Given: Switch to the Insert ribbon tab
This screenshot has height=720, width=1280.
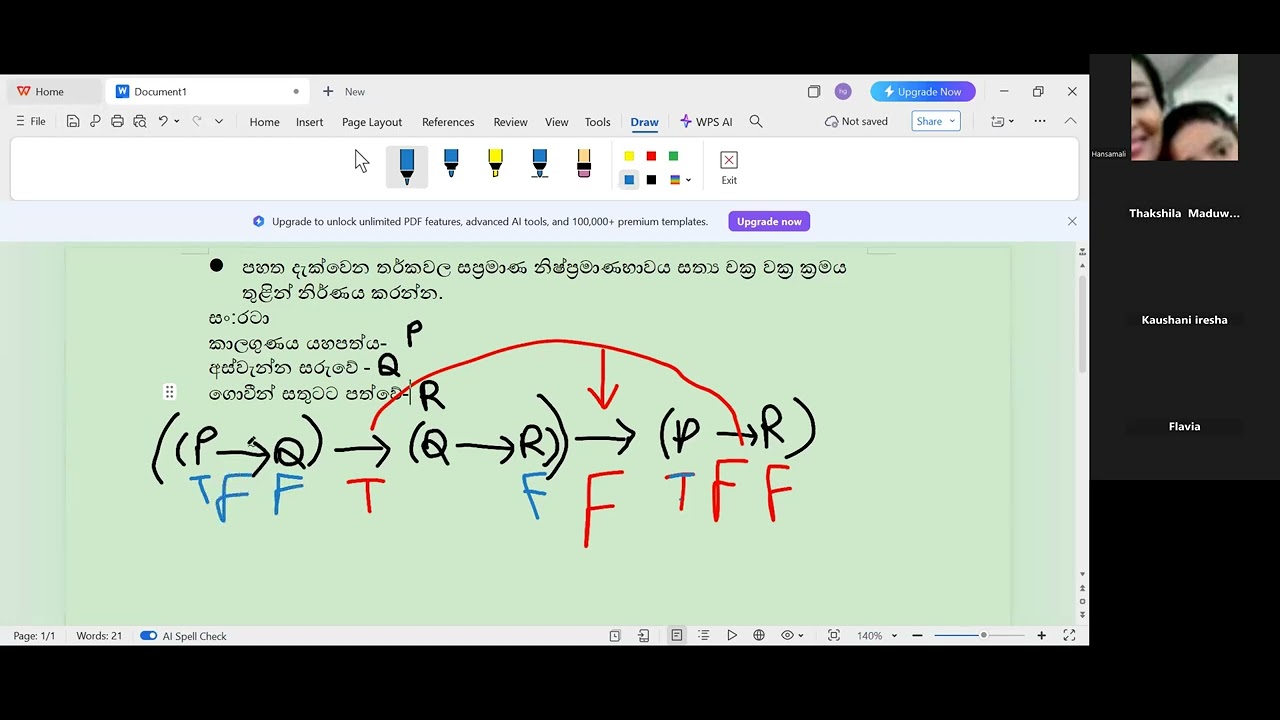Looking at the screenshot, I should coord(309,122).
